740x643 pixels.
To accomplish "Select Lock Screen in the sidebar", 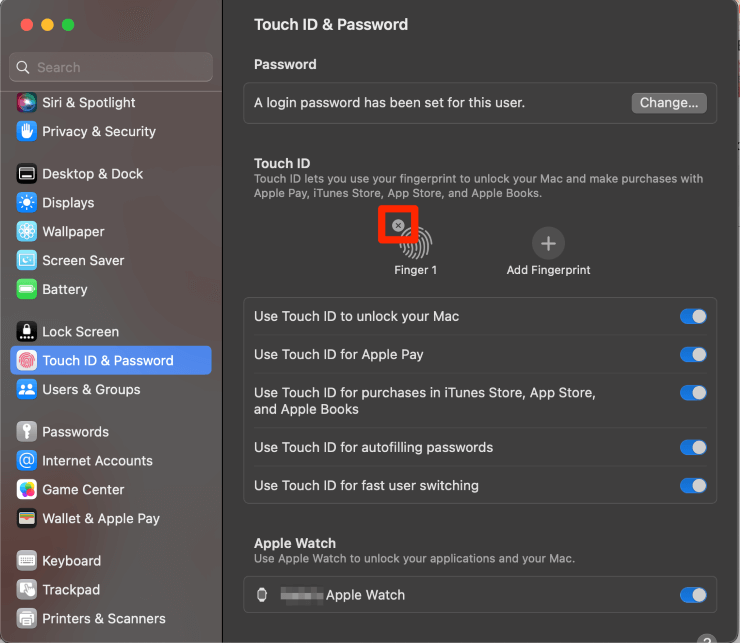I will [80, 331].
